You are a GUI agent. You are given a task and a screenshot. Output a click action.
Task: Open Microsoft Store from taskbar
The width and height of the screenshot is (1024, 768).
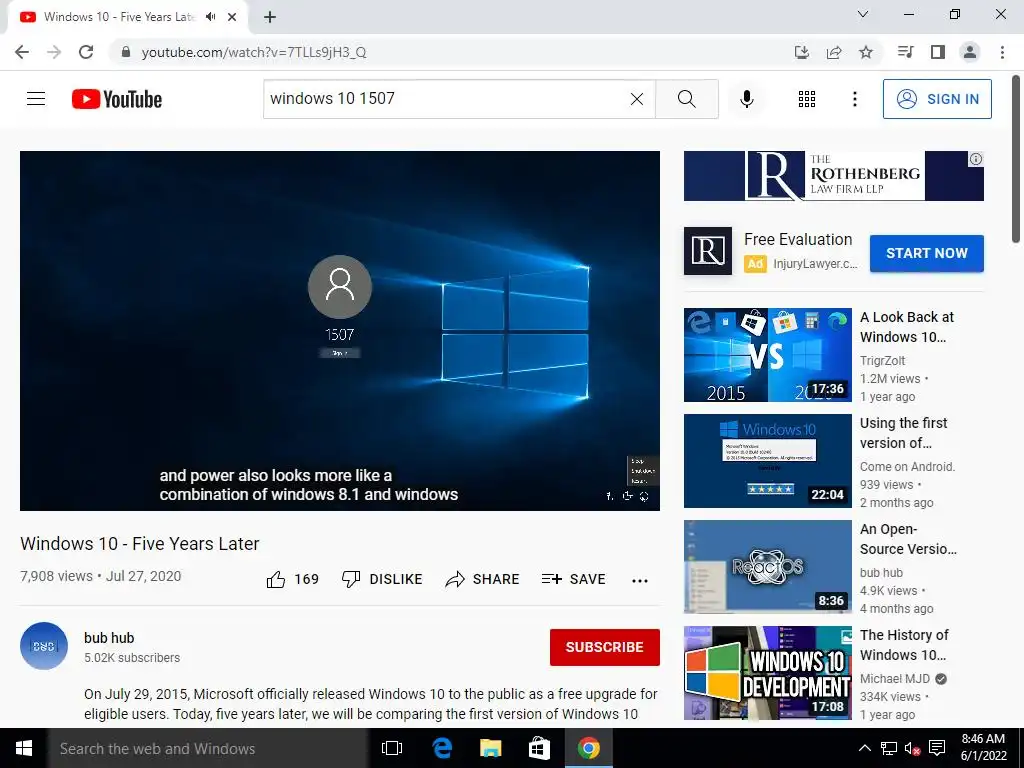[539, 748]
